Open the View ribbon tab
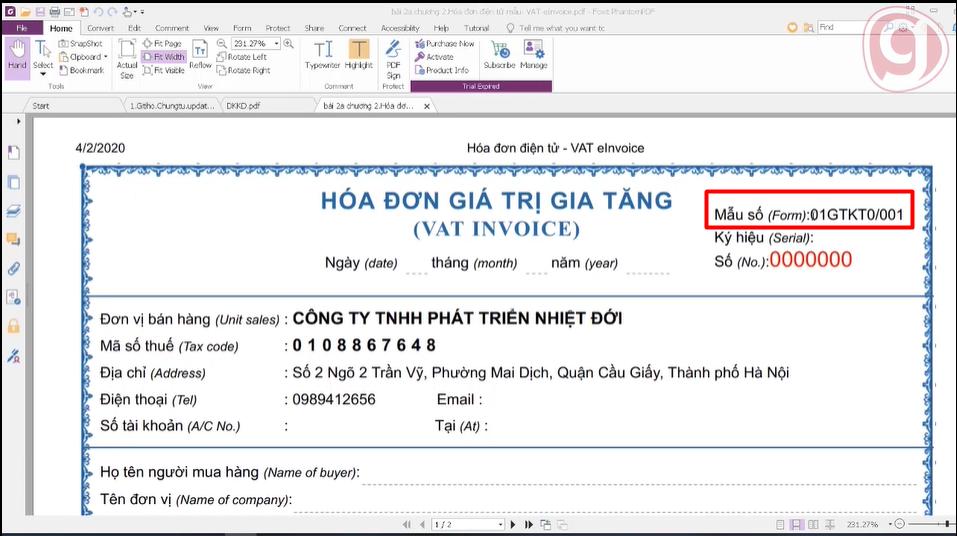957x536 pixels. 211,28
